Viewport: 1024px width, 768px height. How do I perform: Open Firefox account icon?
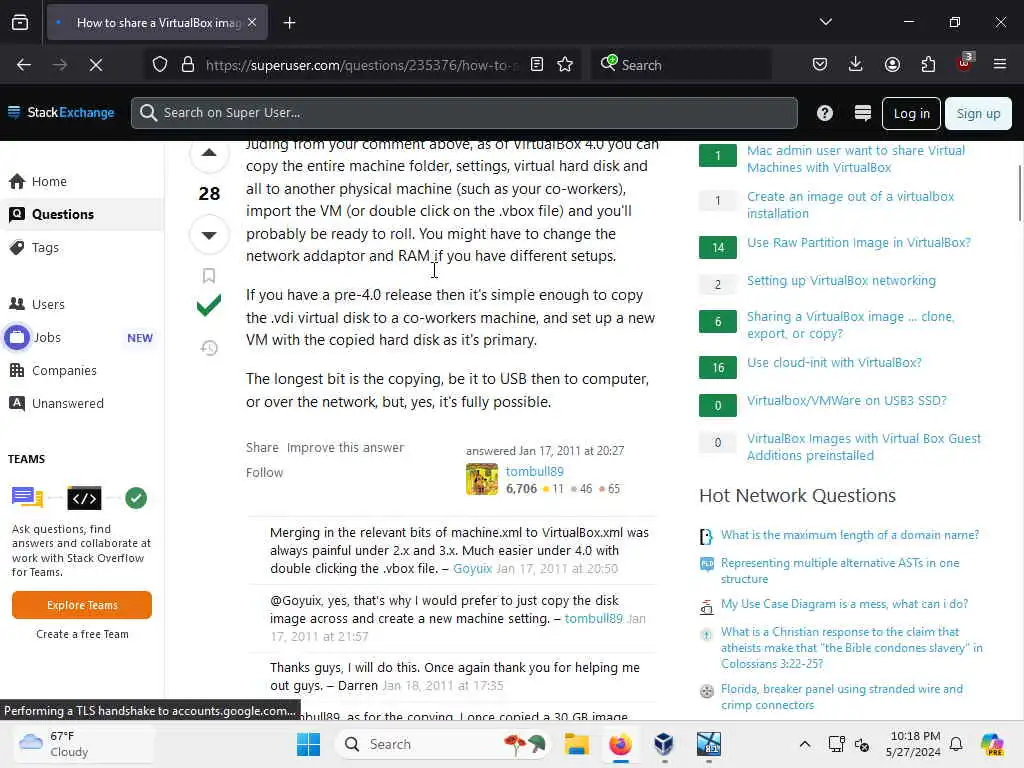pyautogui.click(x=892, y=65)
